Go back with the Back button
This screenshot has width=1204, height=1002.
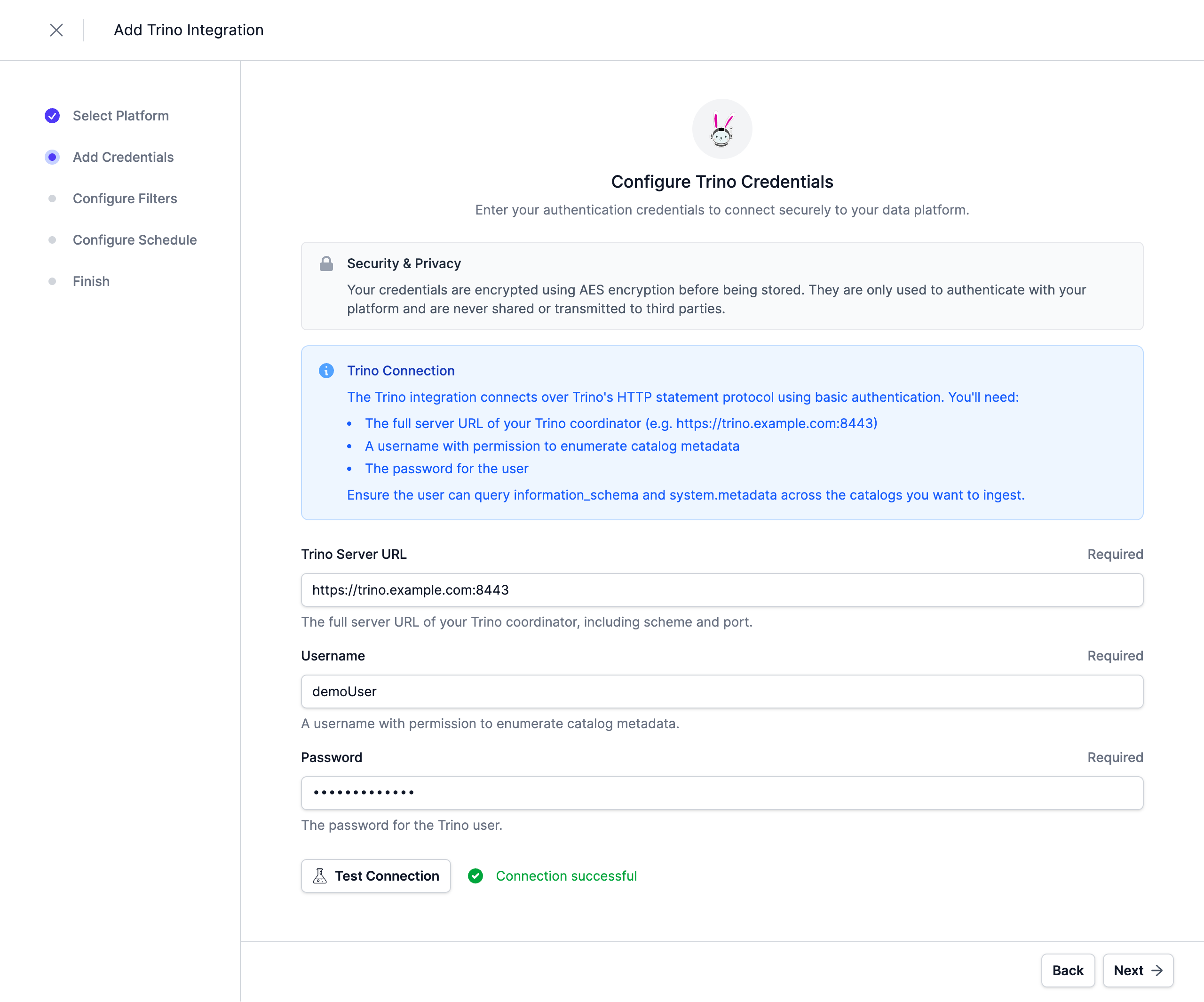(1068, 970)
